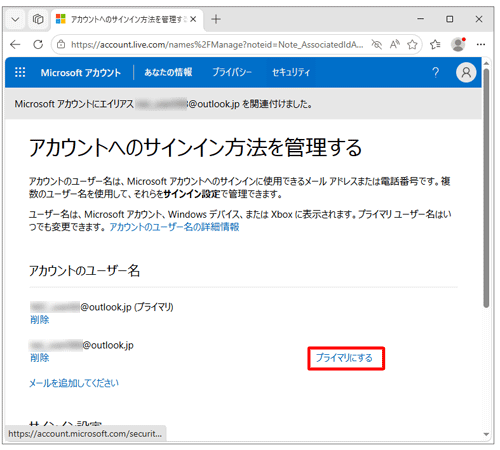The image size is (500, 450).
Task: Open the tab actions chevron menu
Action: [x=15, y=19]
